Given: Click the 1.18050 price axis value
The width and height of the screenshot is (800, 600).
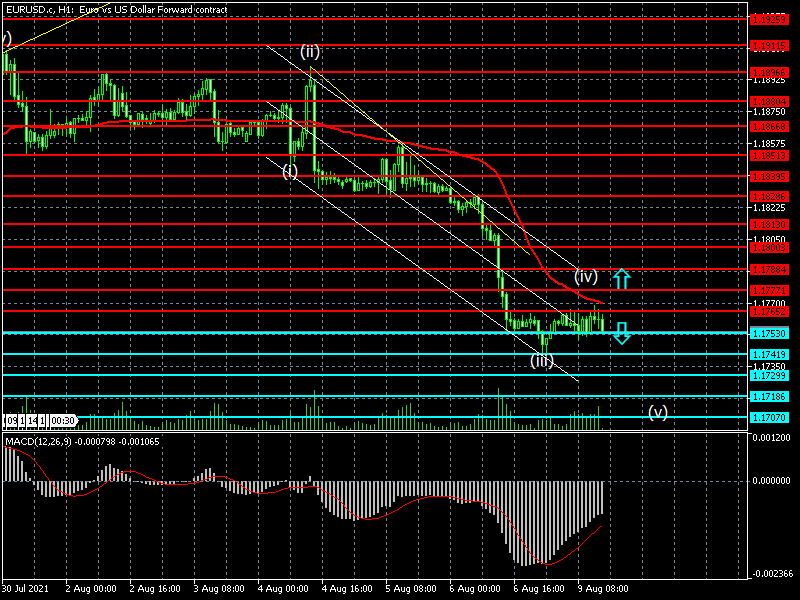Looking at the screenshot, I should click(x=769, y=239).
